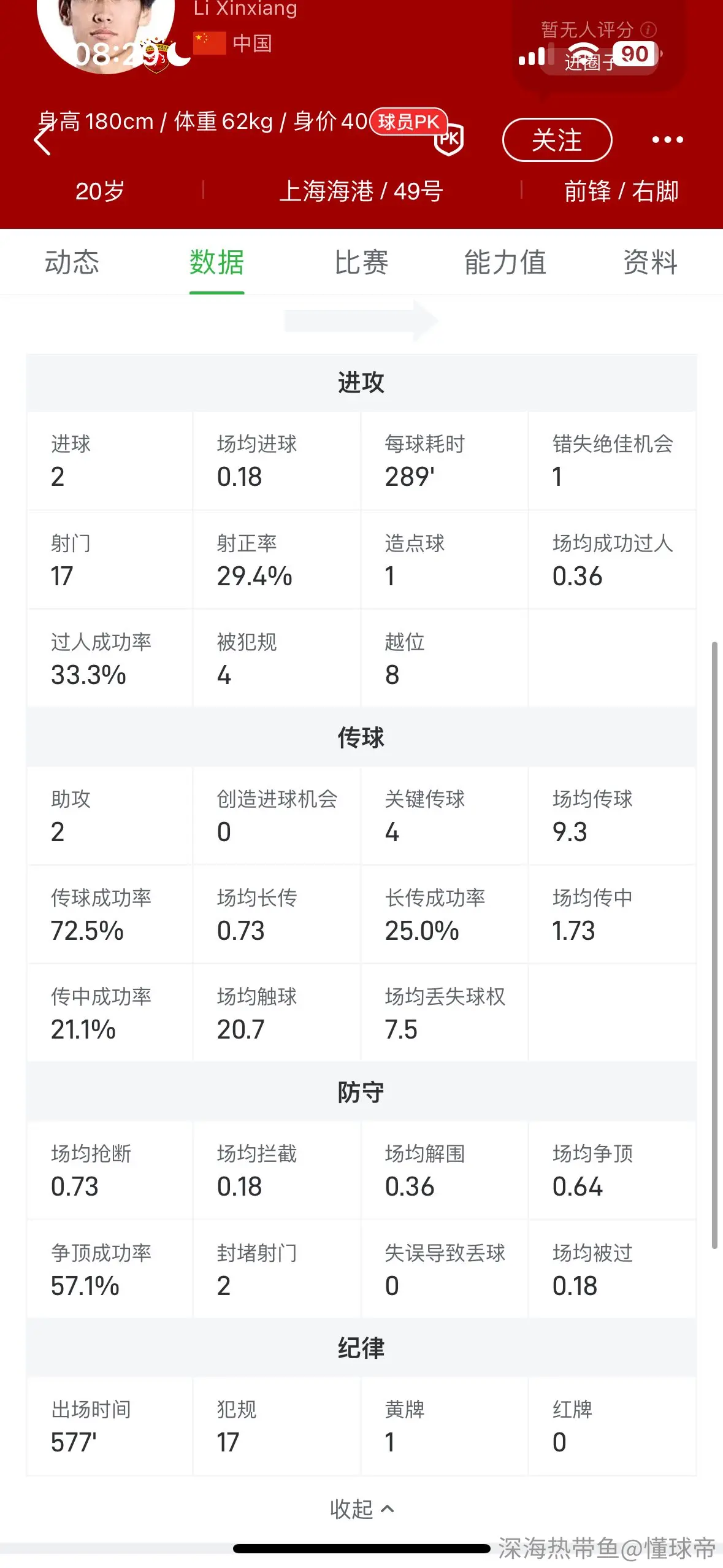Open the three-dot more options menu

(667, 140)
